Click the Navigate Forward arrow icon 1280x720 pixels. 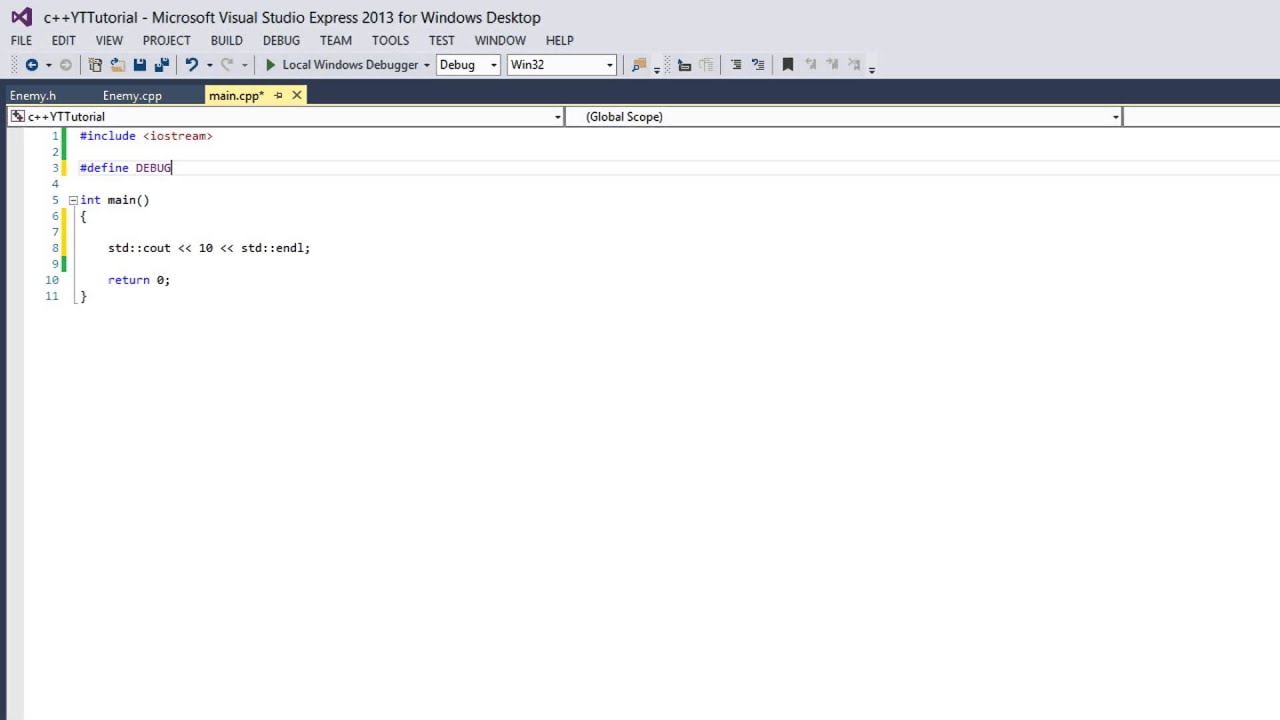pos(66,65)
